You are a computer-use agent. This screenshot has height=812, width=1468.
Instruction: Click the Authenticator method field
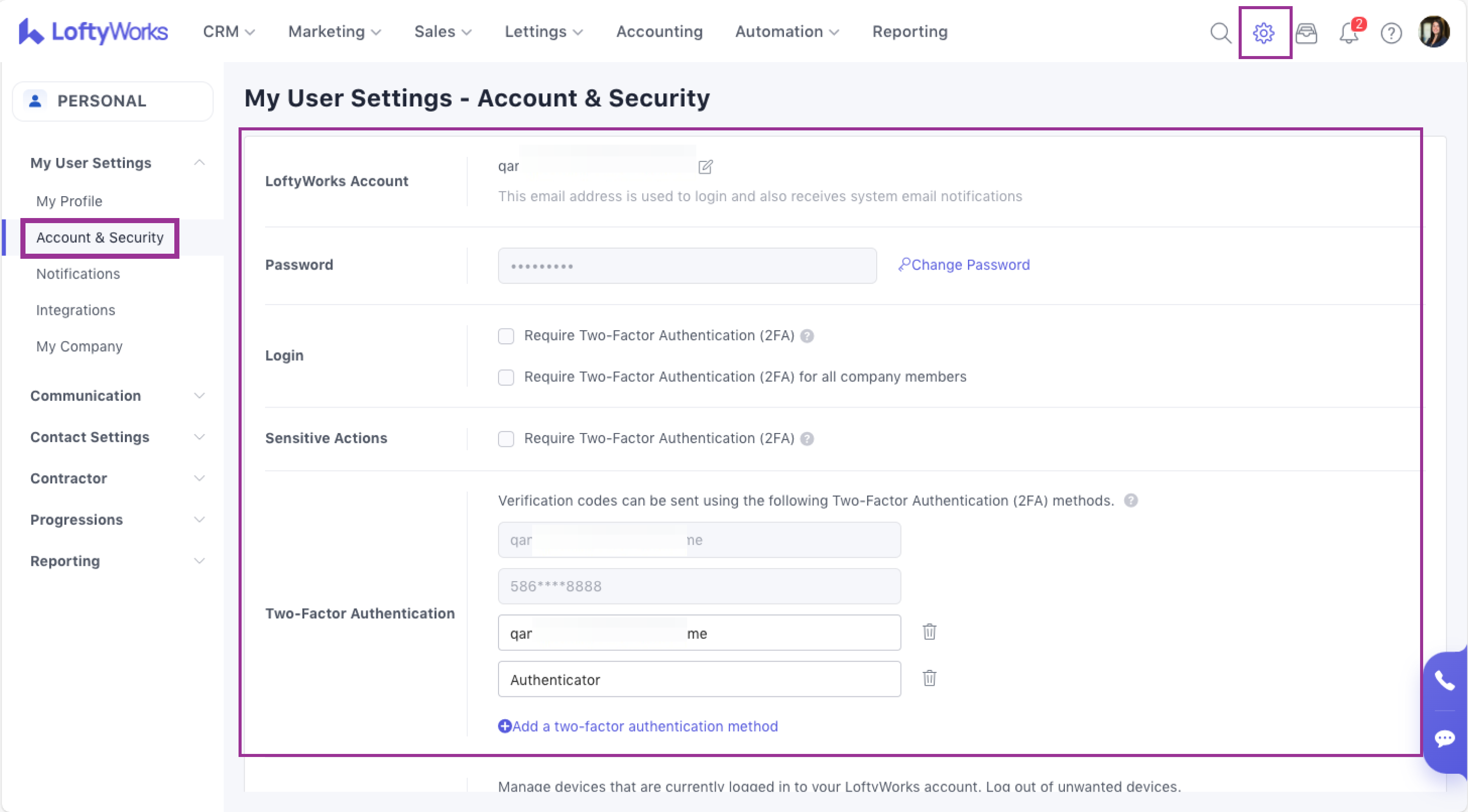(699, 680)
